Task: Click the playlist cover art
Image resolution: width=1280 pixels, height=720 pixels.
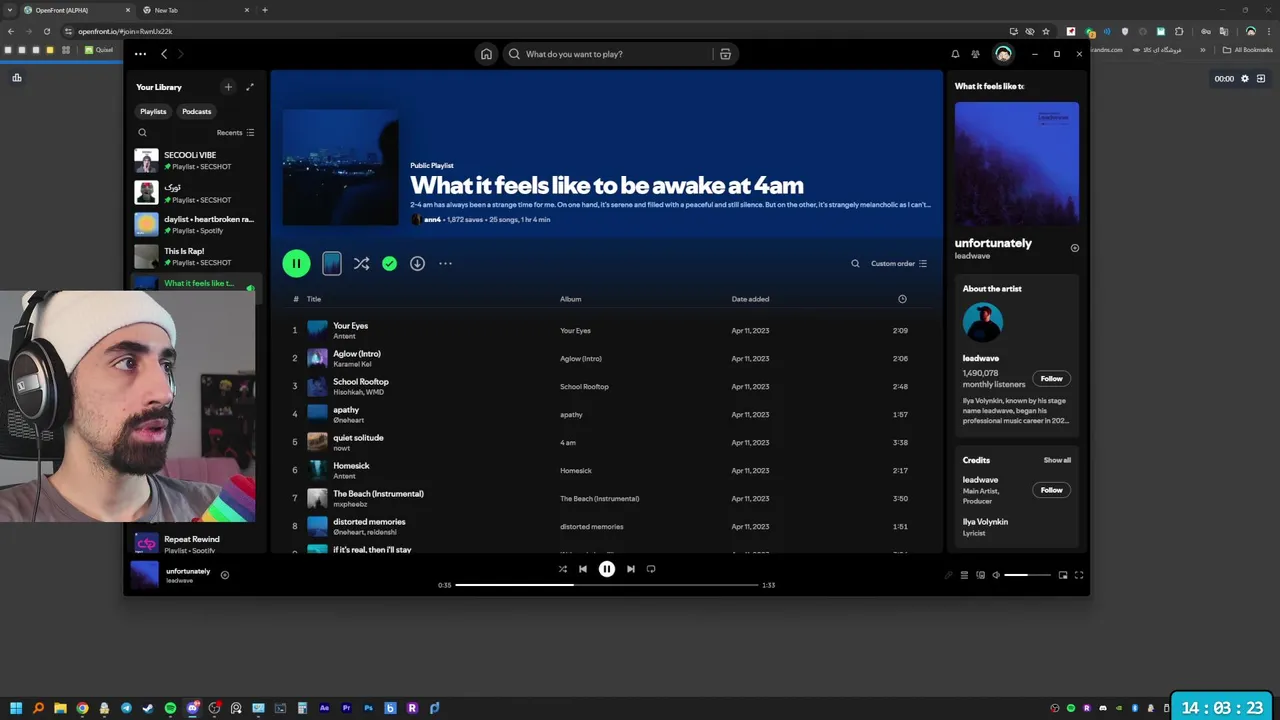Action: point(340,167)
